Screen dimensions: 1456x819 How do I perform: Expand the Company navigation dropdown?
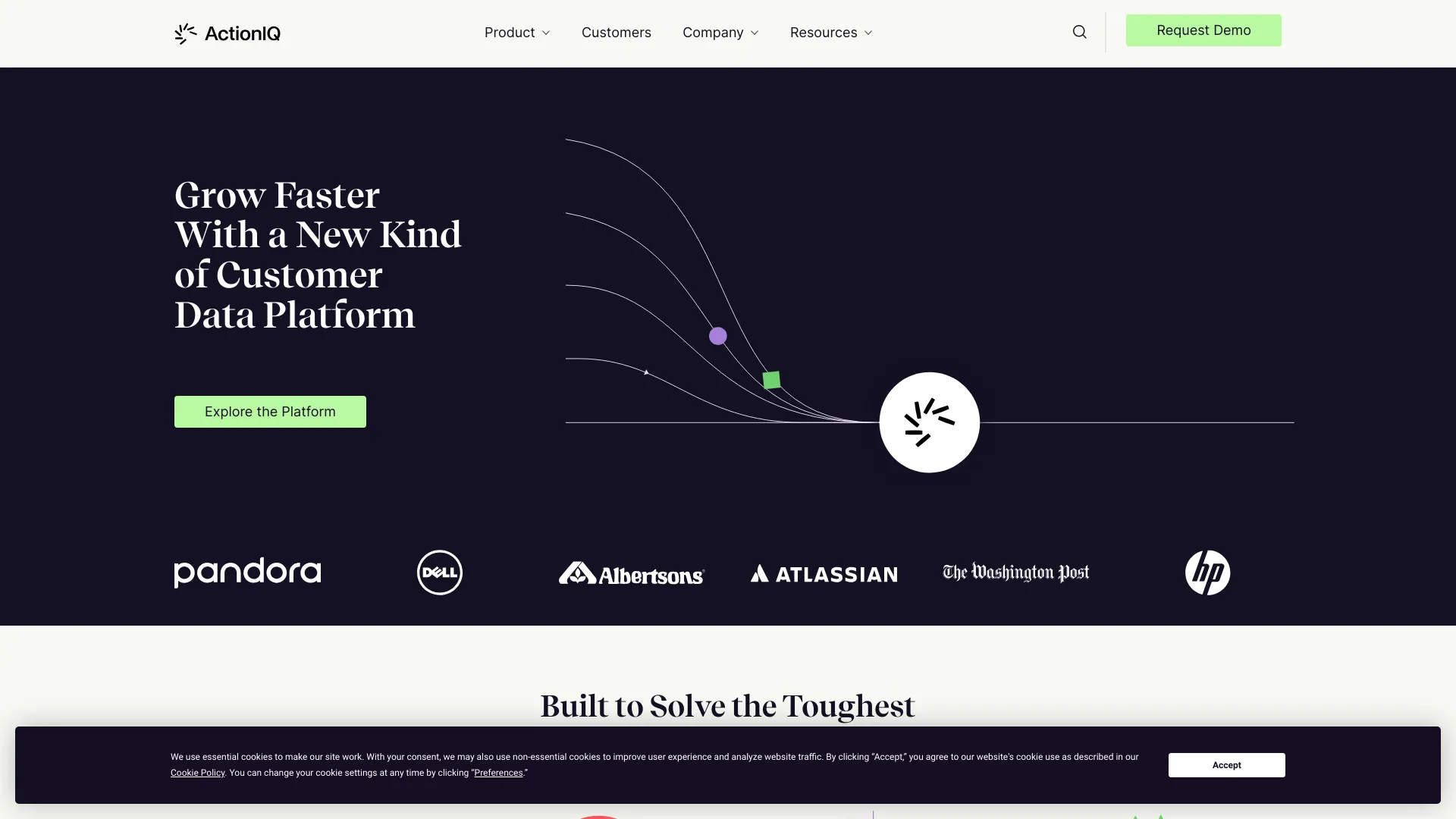pyautogui.click(x=720, y=32)
